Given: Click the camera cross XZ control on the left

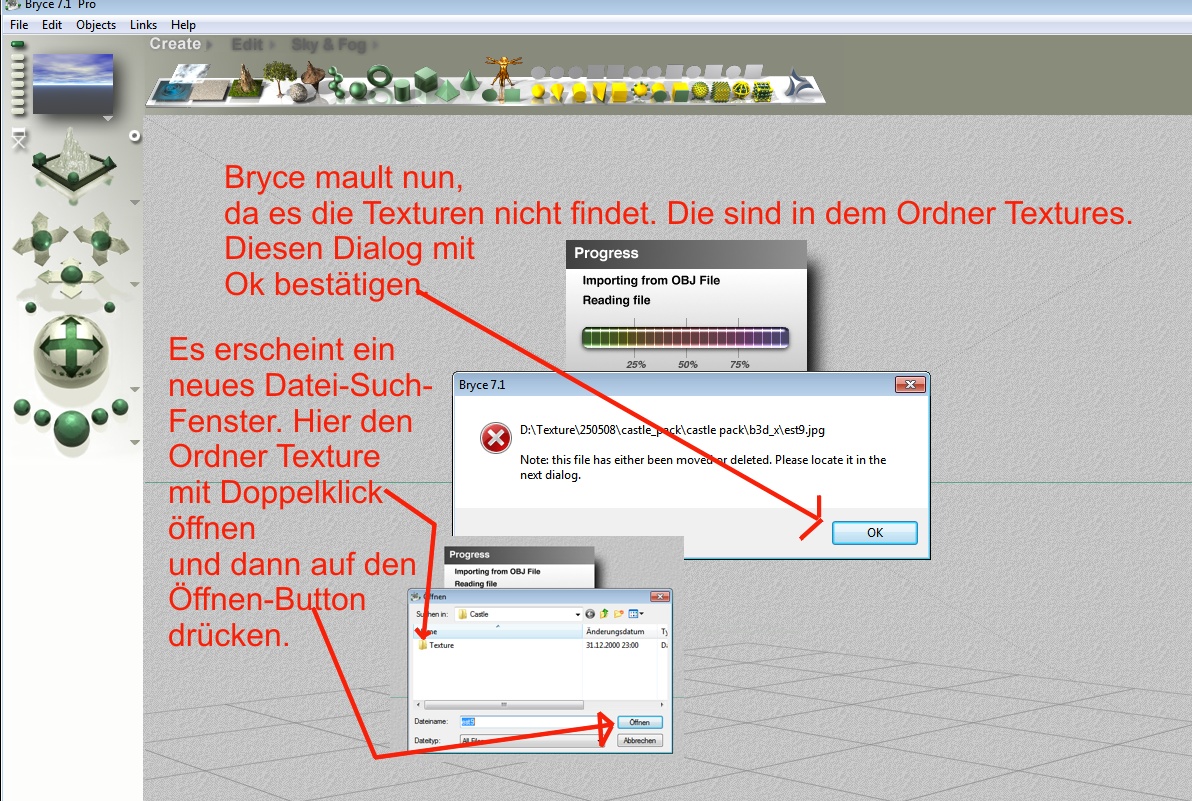Looking at the screenshot, I should [40, 240].
